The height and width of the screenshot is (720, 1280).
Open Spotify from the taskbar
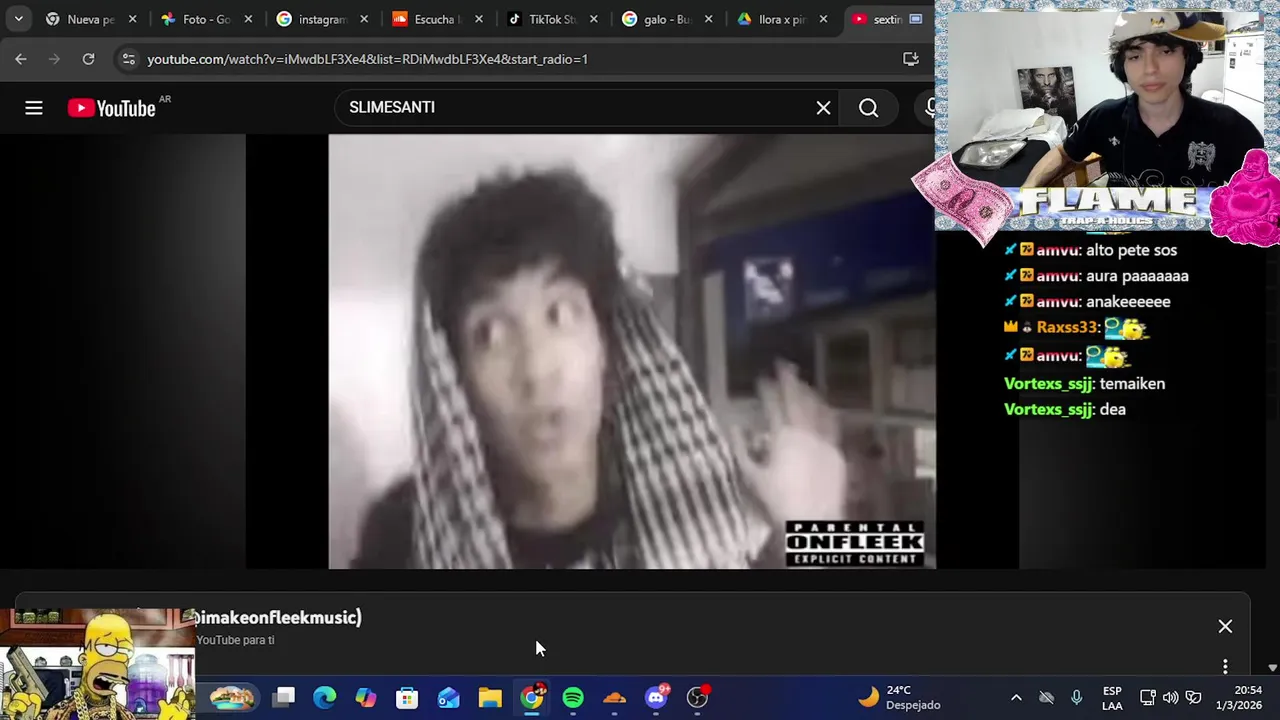(573, 696)
